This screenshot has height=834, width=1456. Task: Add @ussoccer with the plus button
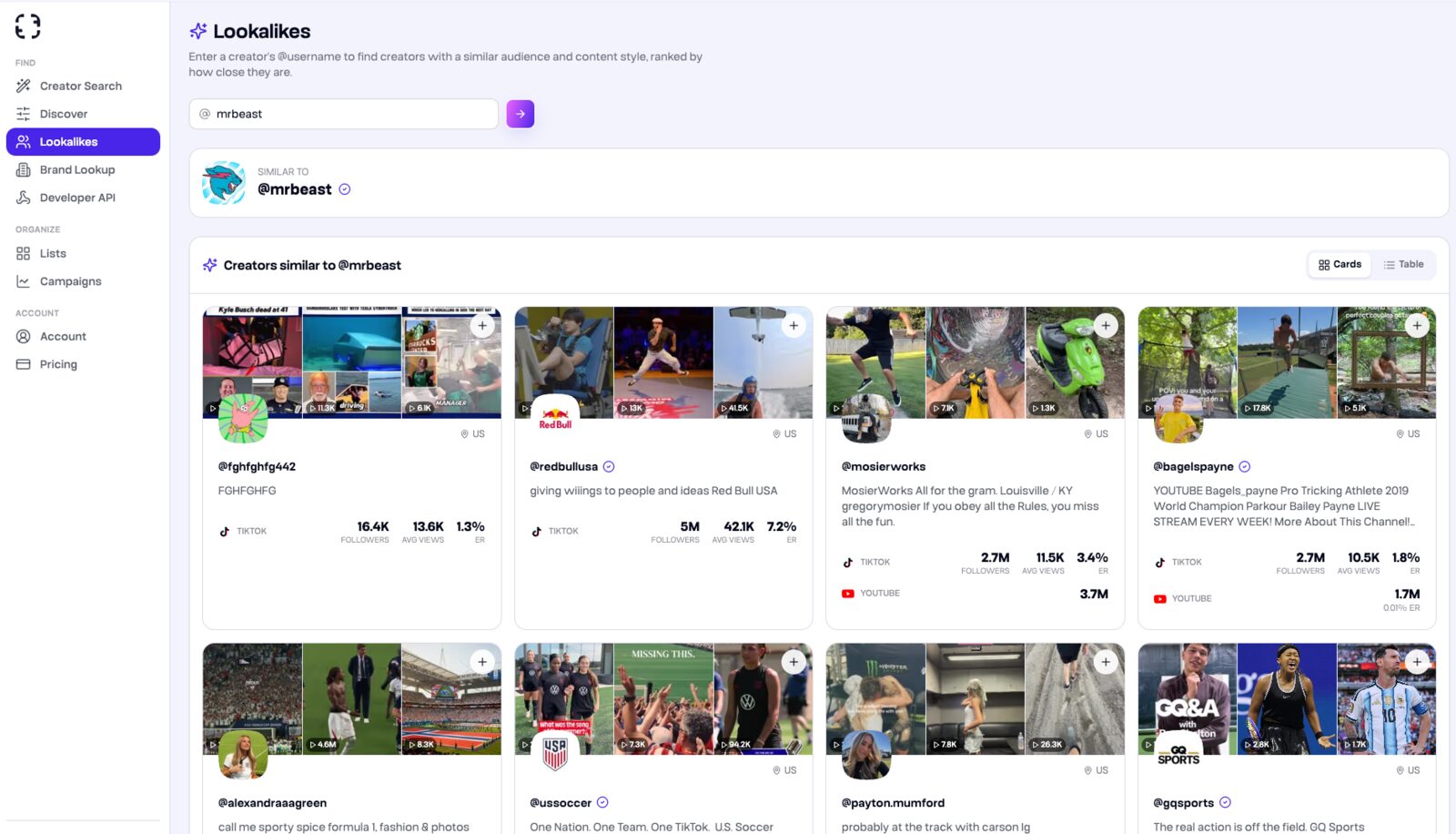[794, 662]
